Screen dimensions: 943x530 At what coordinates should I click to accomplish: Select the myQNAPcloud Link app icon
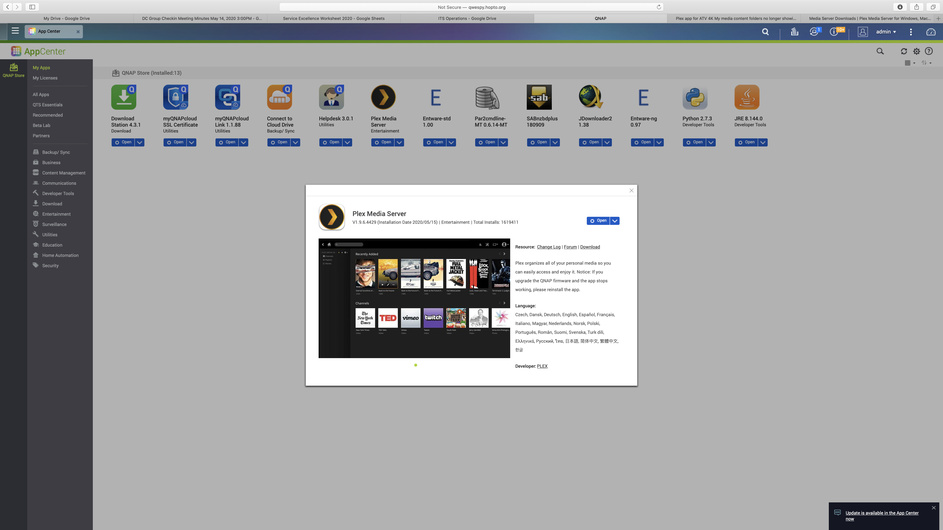point(227,97)
